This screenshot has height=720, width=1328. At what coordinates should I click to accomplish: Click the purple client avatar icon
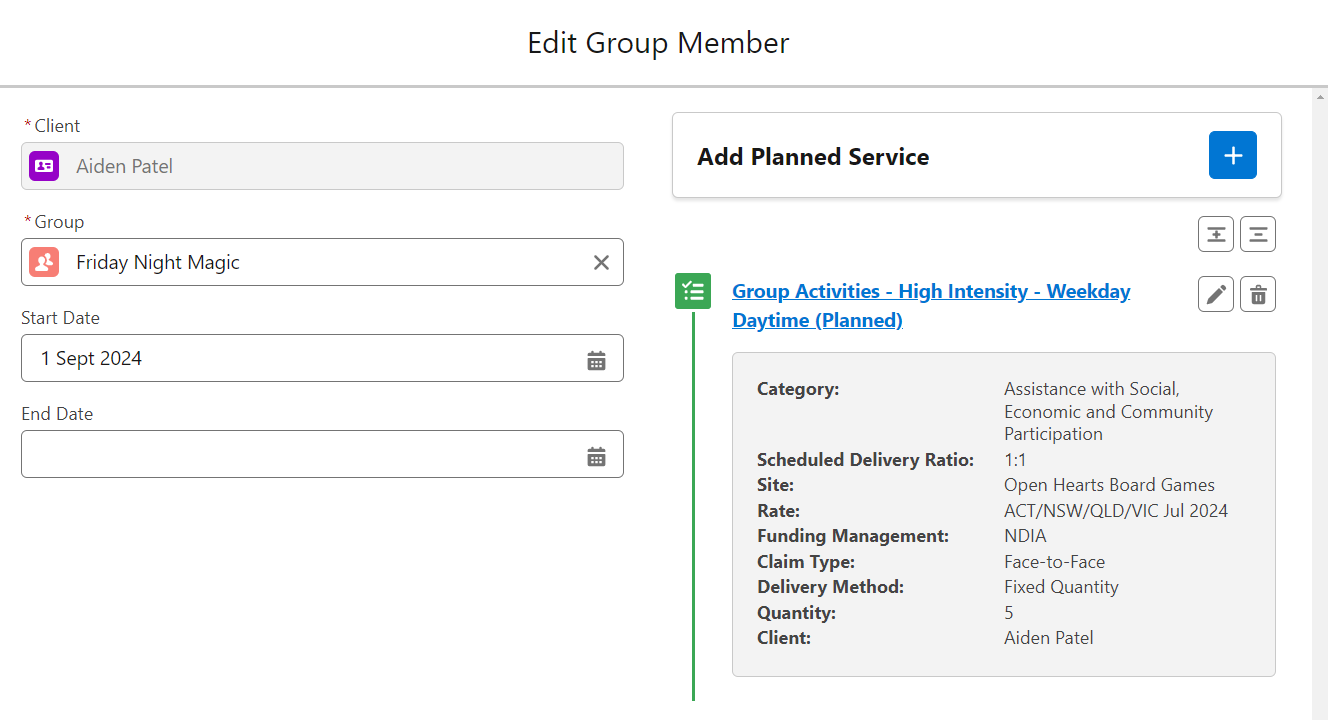(42, 166)
